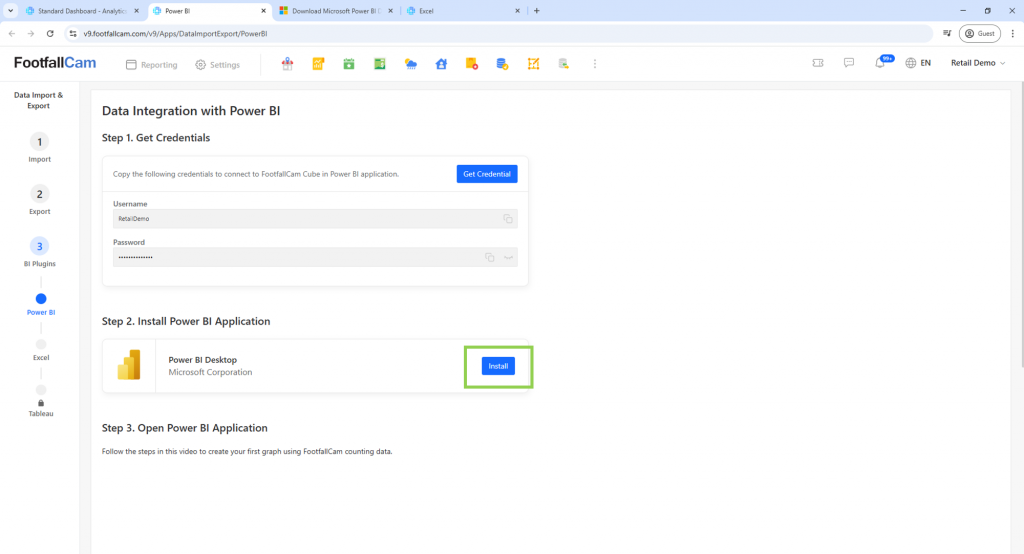Screen dimensions: 1024x554
Task: Reload the browser page
Action: coord(50,33)
